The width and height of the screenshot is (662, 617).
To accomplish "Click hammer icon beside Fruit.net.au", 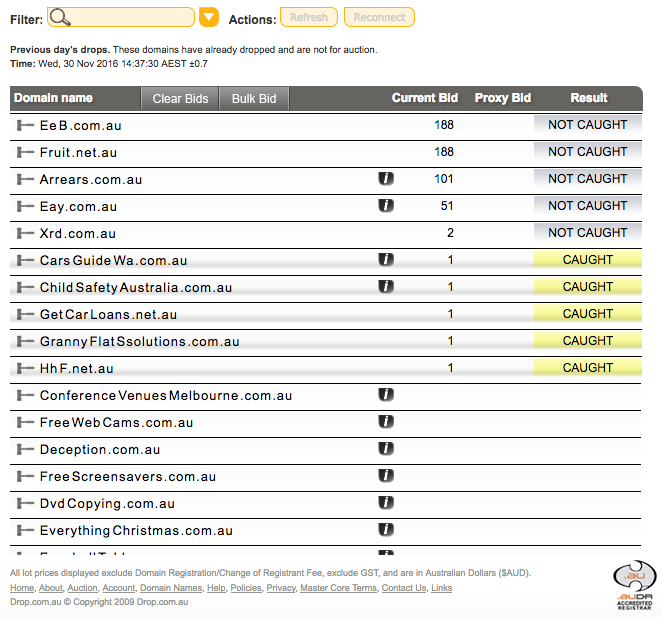I will [25, 152].
